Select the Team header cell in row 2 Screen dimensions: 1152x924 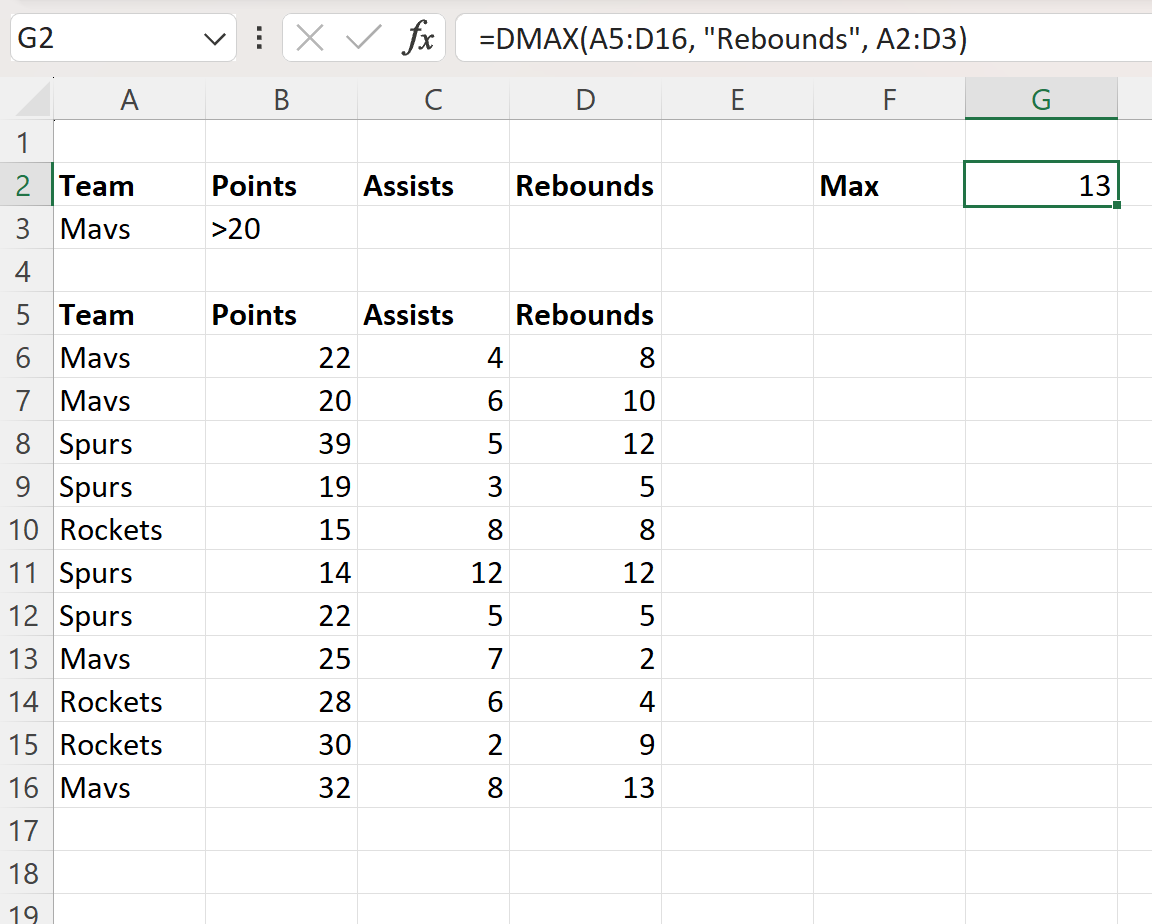(x=129, y=185)
